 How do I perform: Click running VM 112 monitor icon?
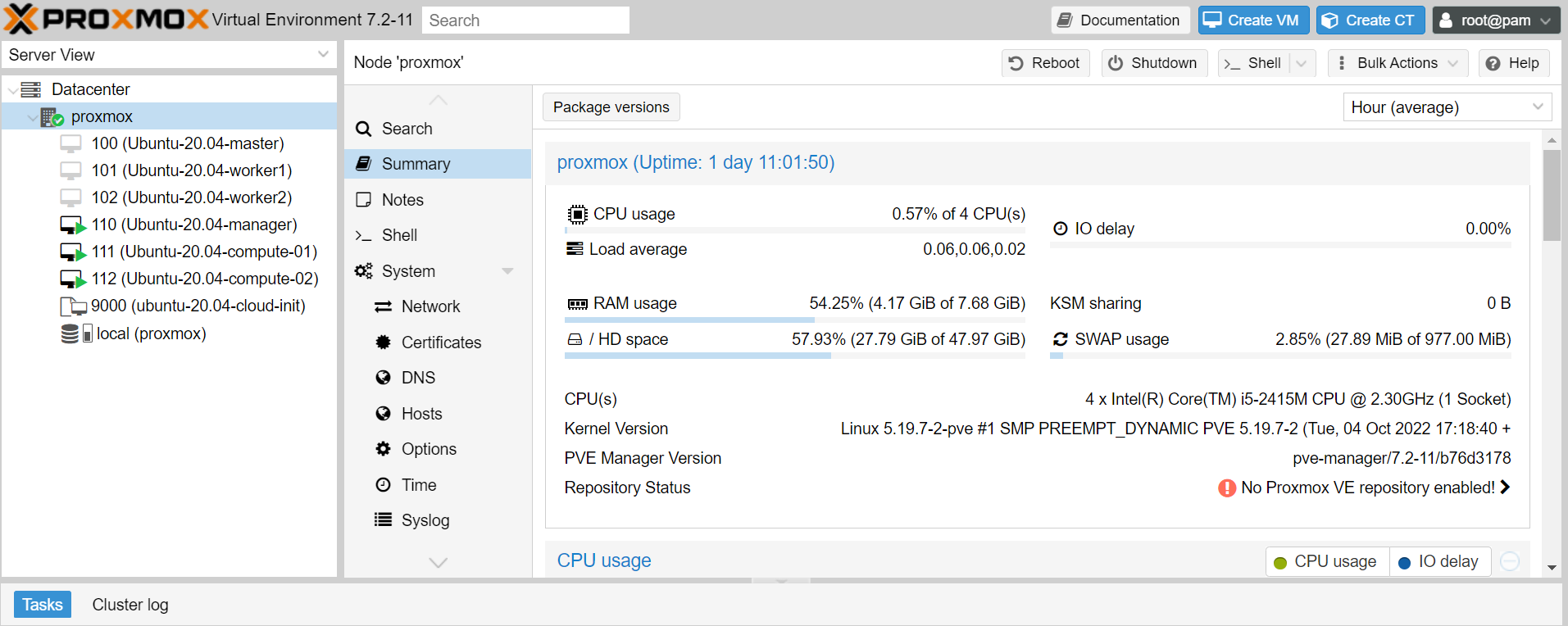(73, 279)
